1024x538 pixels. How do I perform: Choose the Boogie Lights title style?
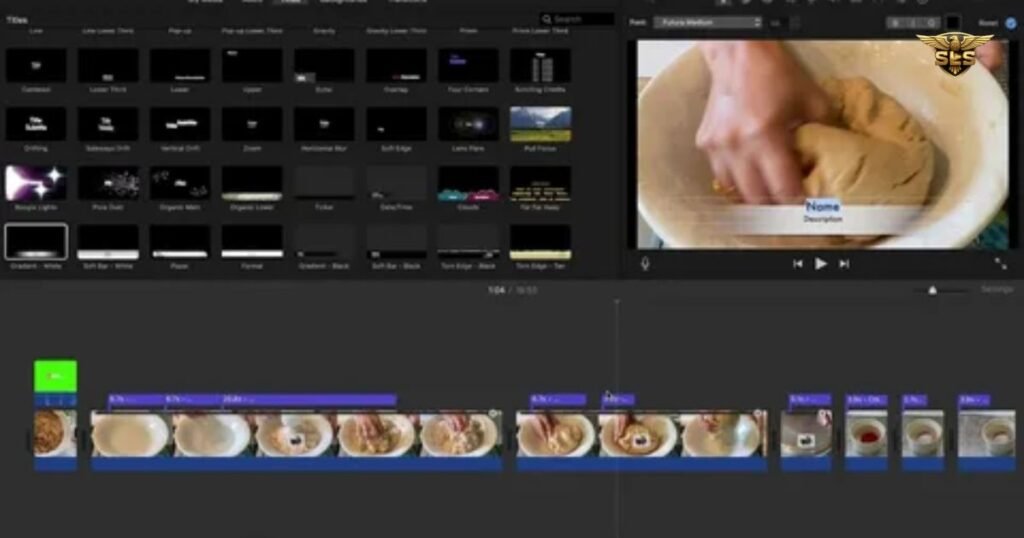pos(36,183)
